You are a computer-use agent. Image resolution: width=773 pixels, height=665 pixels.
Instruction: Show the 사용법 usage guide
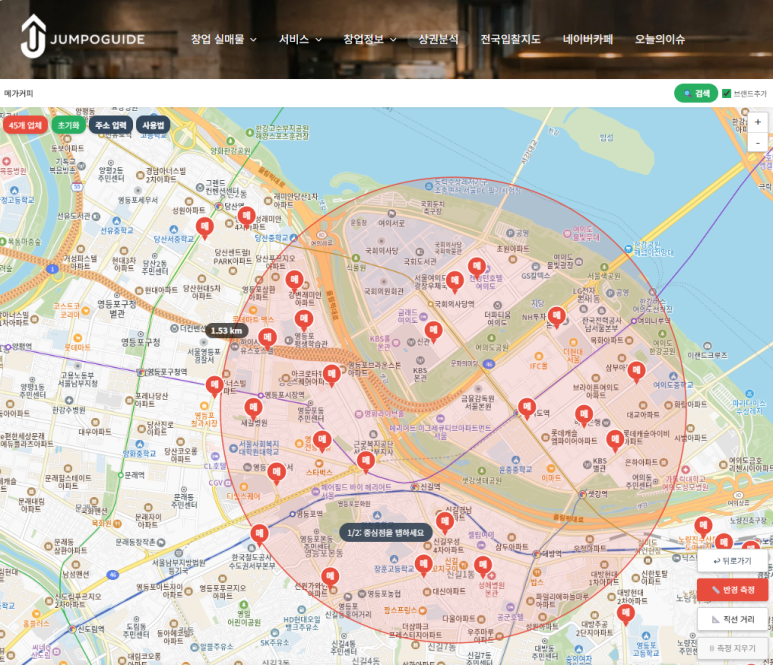point(153,125)
